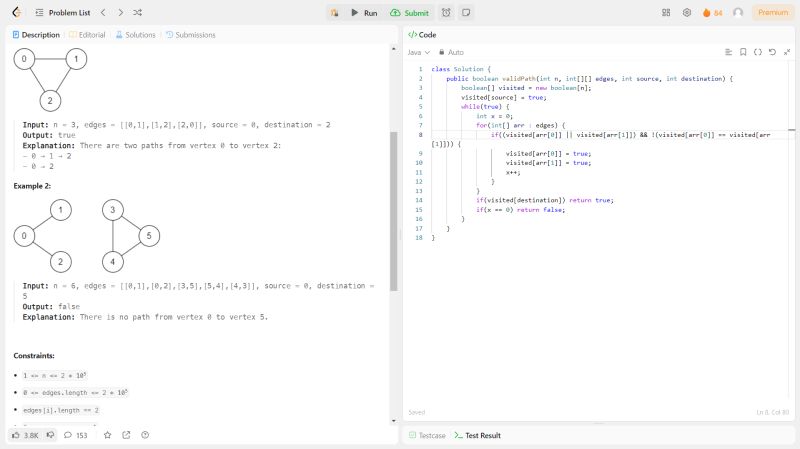Open the Java language dropdown
Screen dimensions: 800x449
pyautogui.click(x=418, y=52)
